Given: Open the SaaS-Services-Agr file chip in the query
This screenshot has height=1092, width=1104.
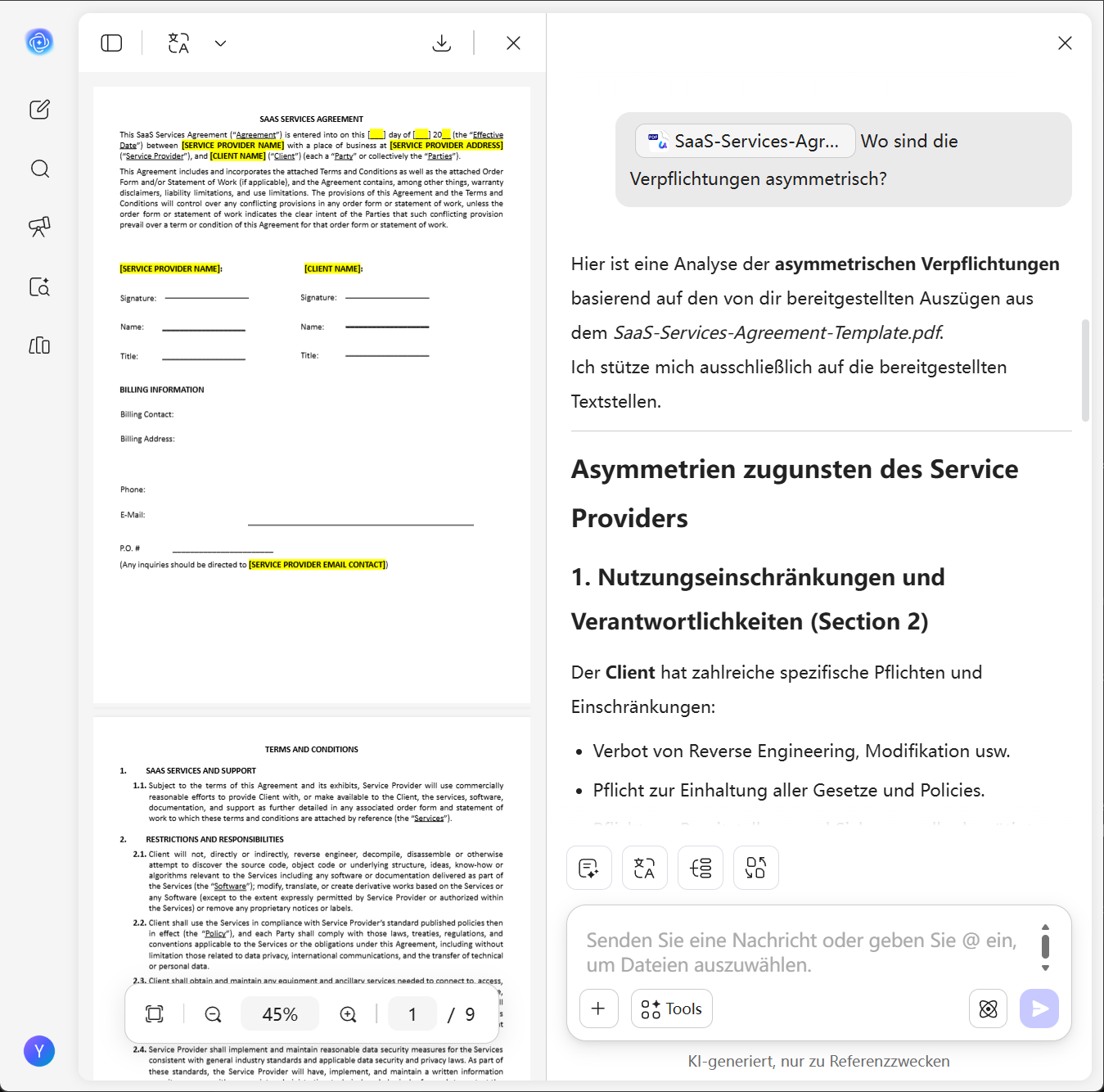Looking at the screenshot, I should 744,141.
